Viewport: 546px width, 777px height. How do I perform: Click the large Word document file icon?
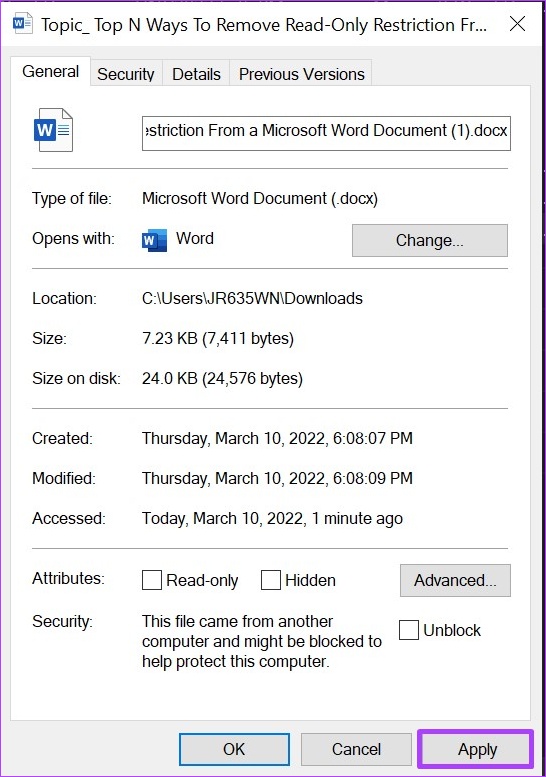54,130
